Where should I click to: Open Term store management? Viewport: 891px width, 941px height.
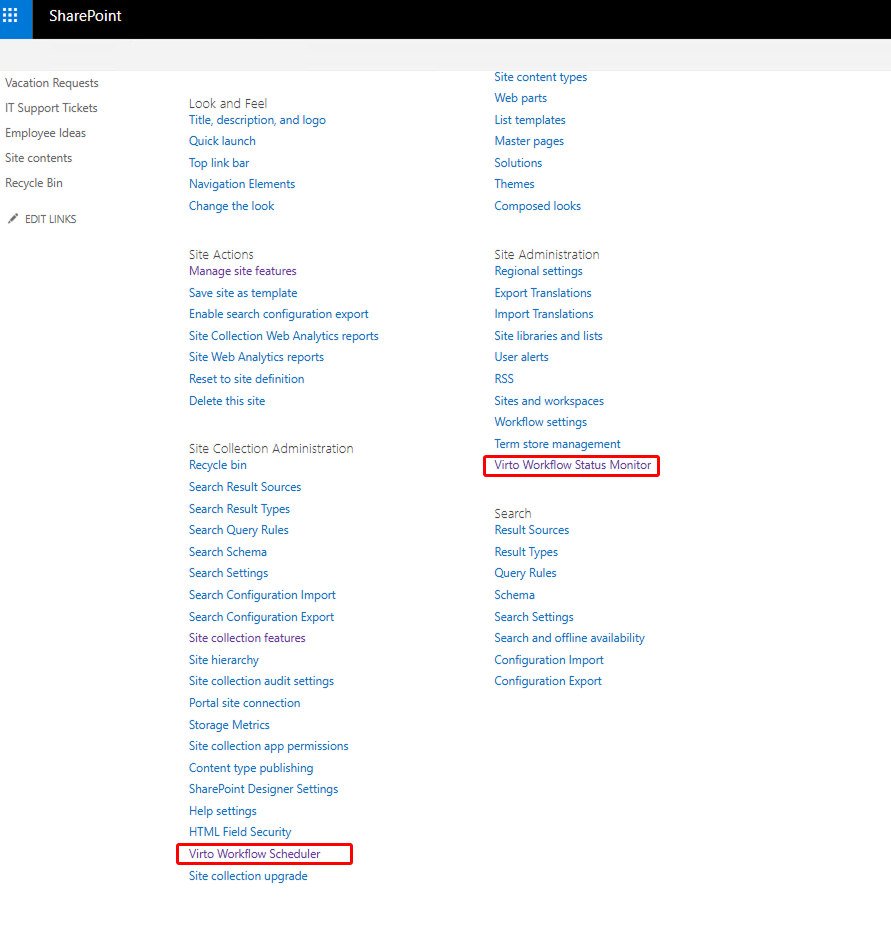tap(558, 443)
